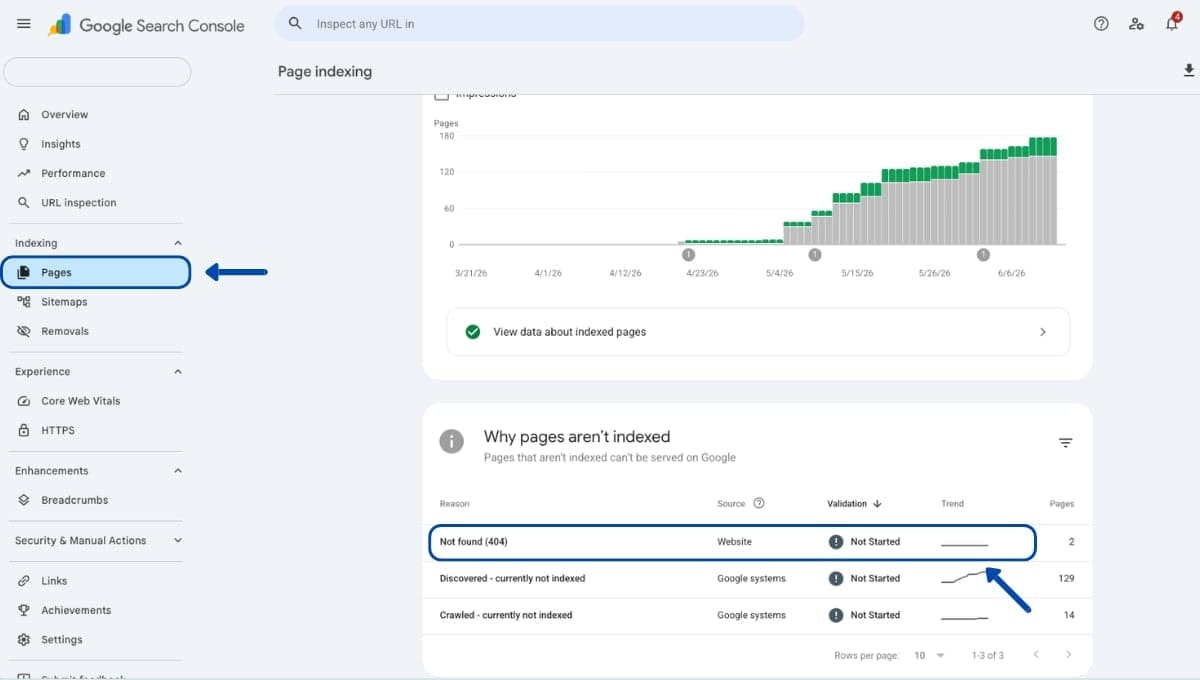
Task: Collapse the Enhancements section
Action: tap(178, 470)
